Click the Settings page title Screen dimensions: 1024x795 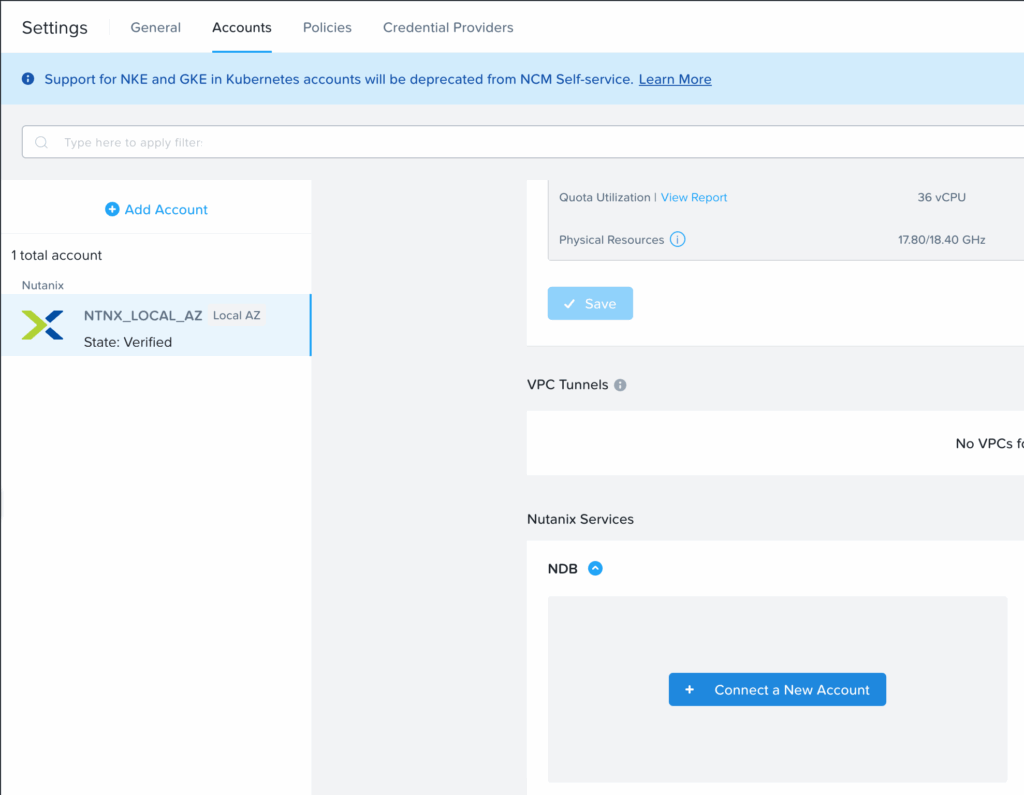pos(54,27)
